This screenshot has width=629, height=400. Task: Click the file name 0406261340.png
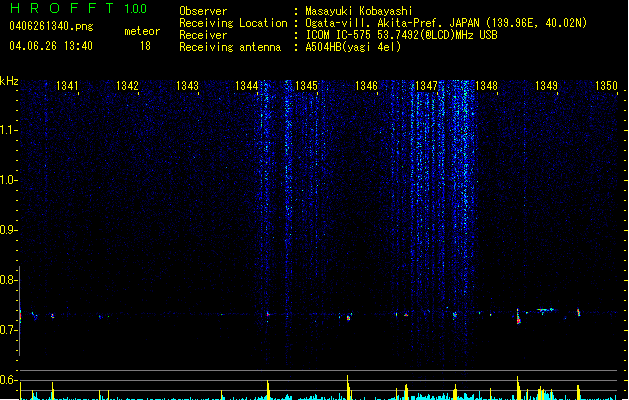[x=51, y=26]
